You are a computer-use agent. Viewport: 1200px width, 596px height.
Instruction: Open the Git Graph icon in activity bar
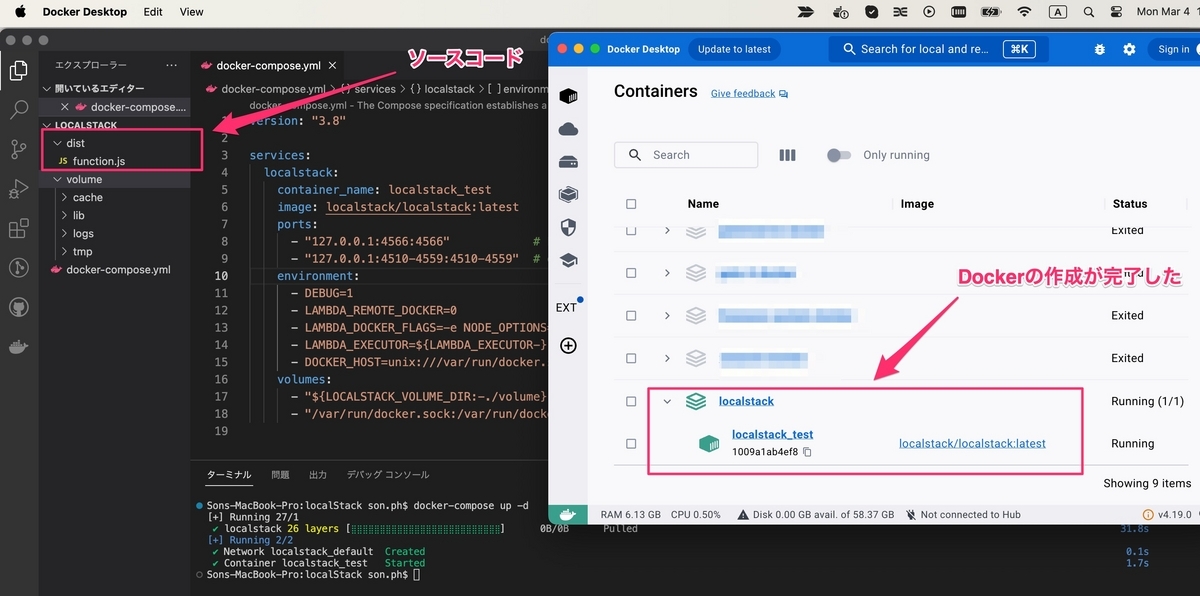[18, 268]
